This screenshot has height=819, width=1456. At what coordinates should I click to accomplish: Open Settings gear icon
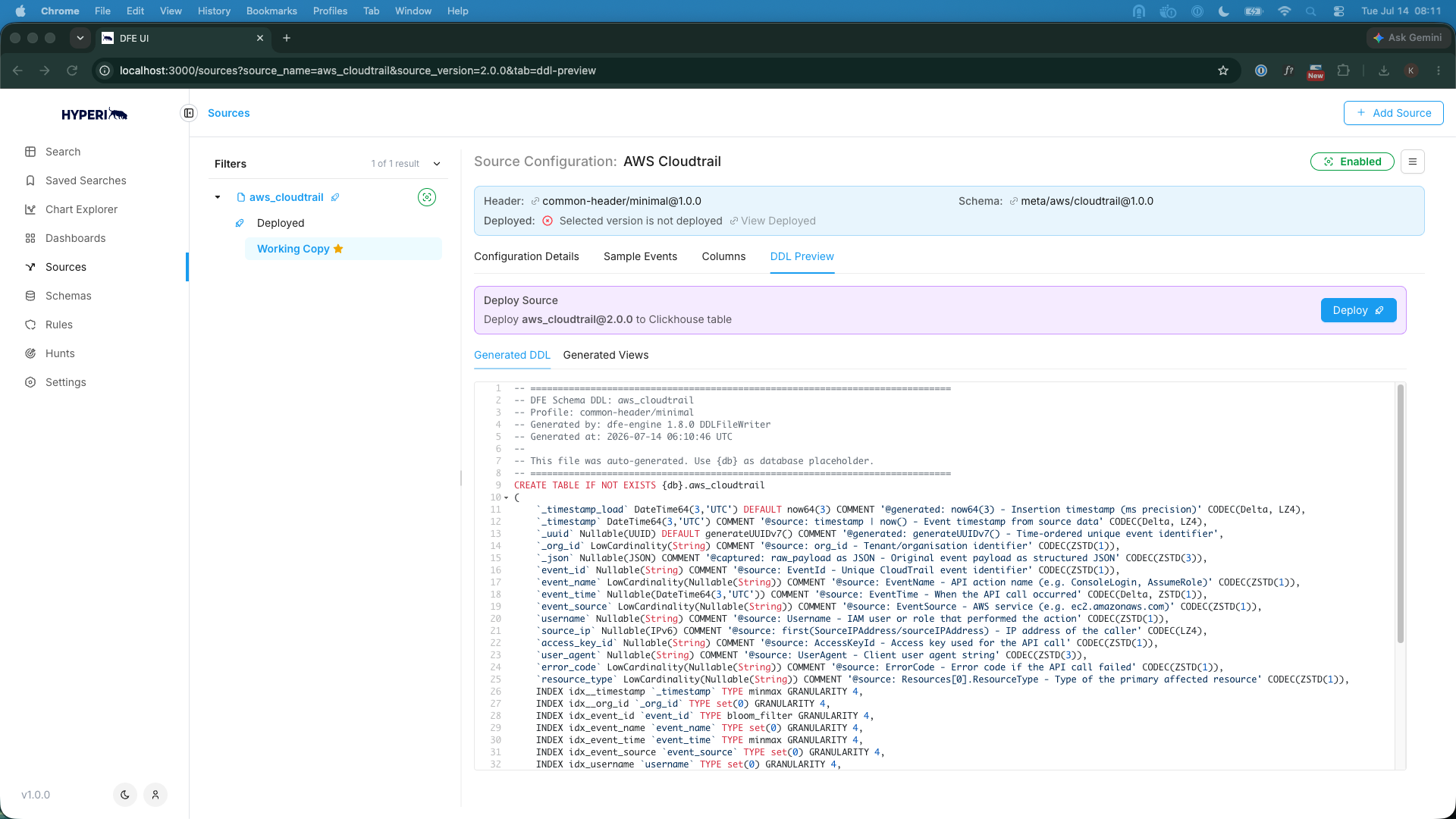click(30, 382)
